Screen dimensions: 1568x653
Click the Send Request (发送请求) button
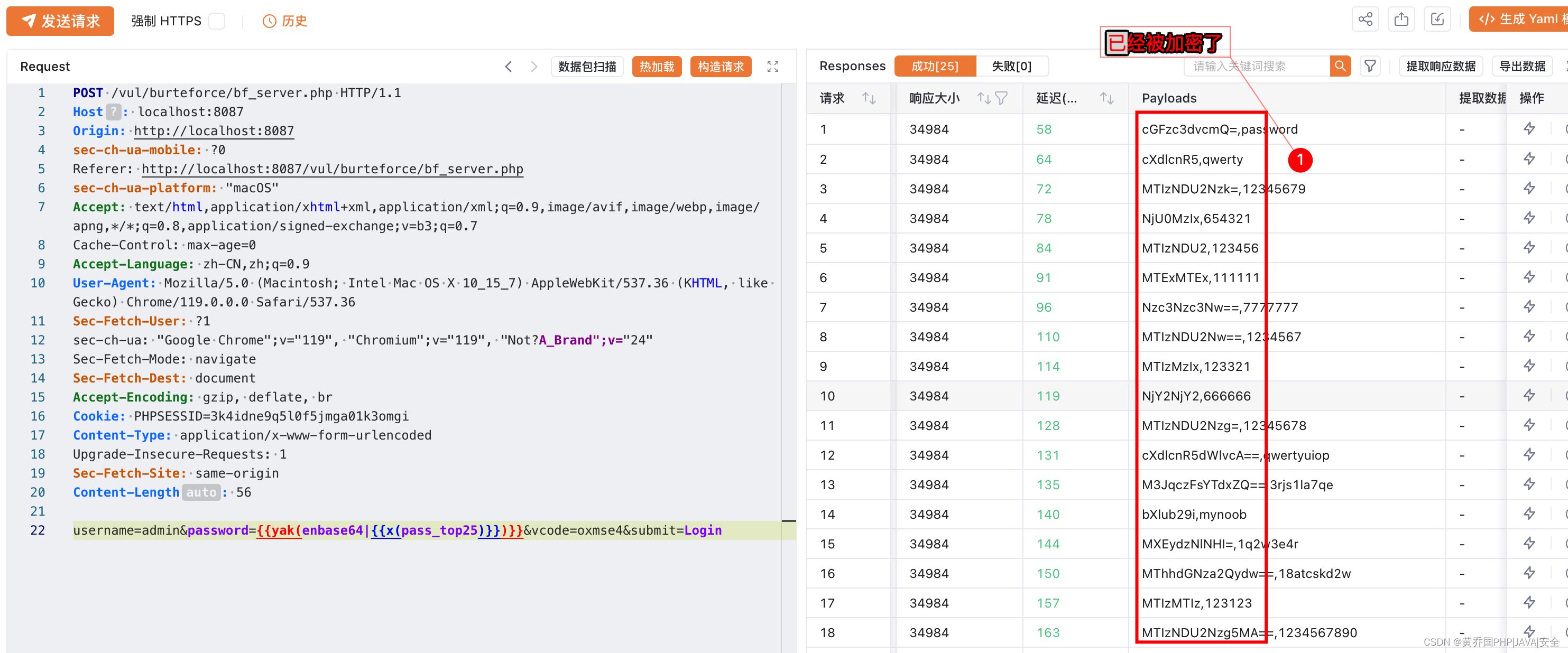coord(60,21)
